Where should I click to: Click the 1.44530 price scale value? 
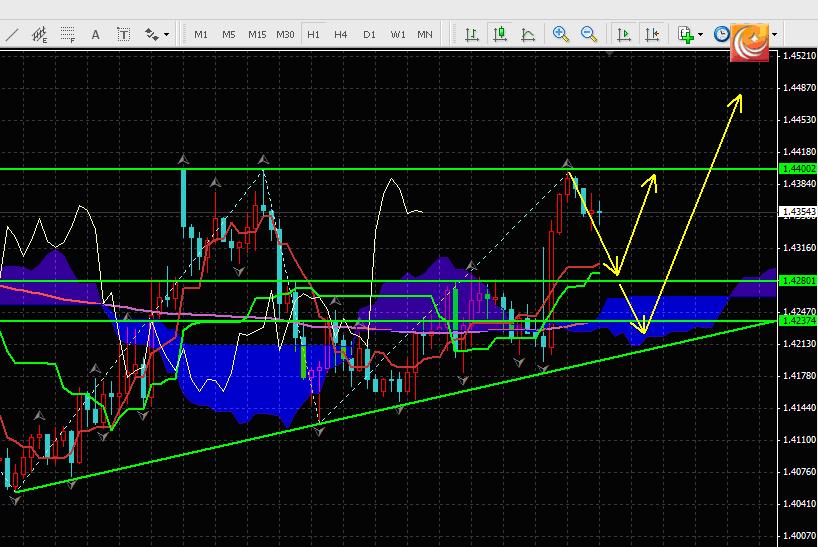click(799, 120)
